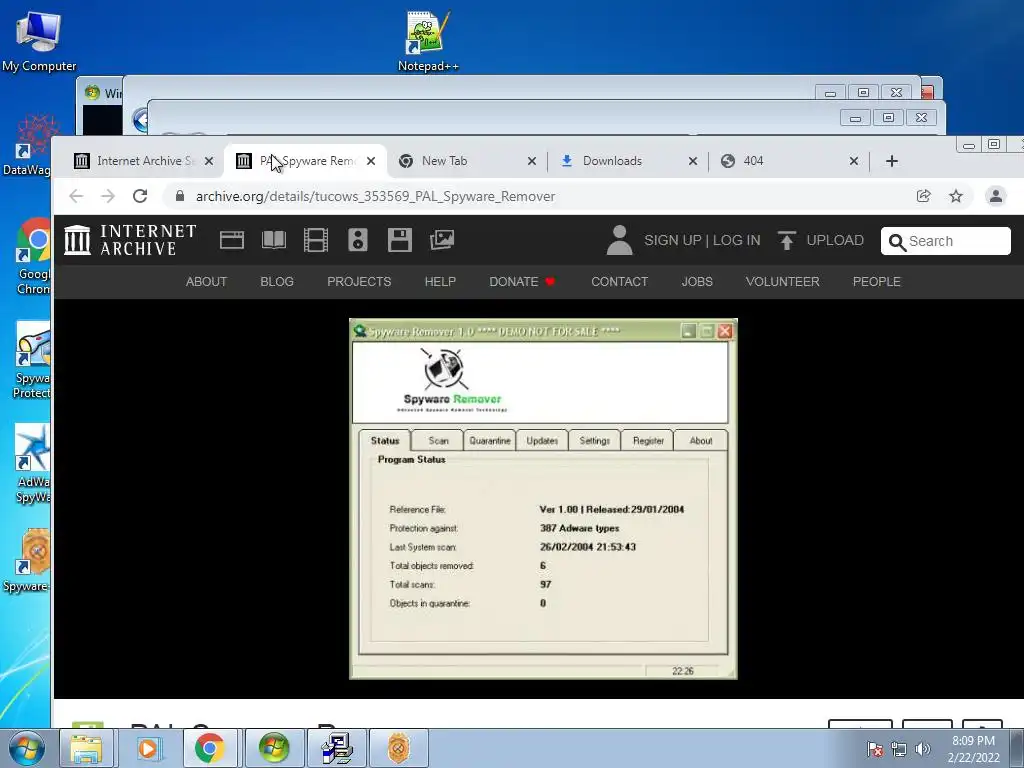Open the Action Center flag tray icon

874,749
